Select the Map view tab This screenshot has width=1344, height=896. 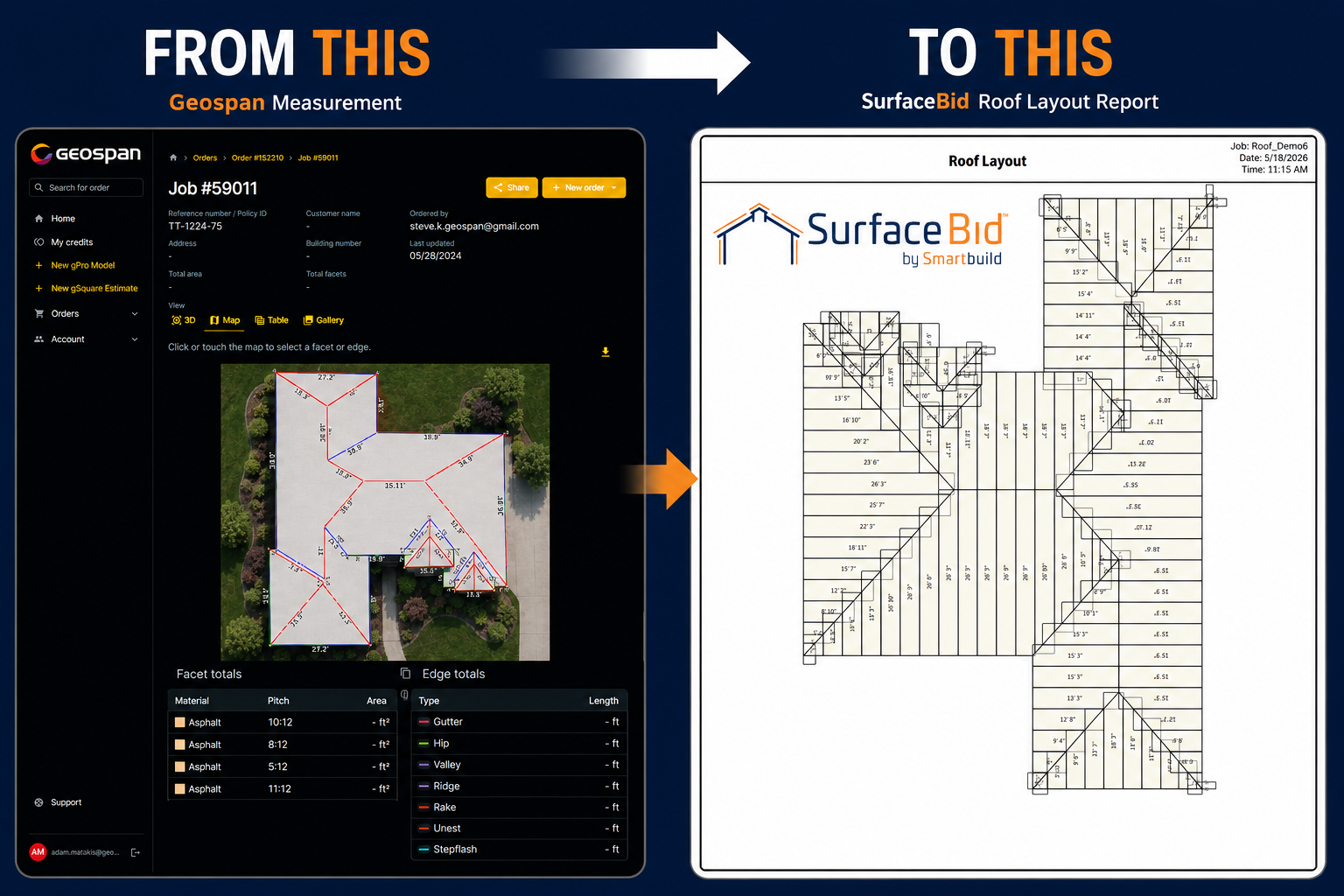(x=225, y=320)
